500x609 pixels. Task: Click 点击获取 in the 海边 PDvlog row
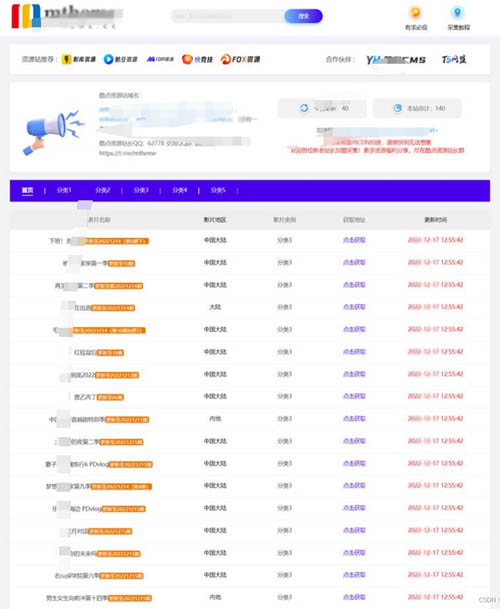click(x=354, y=508)
